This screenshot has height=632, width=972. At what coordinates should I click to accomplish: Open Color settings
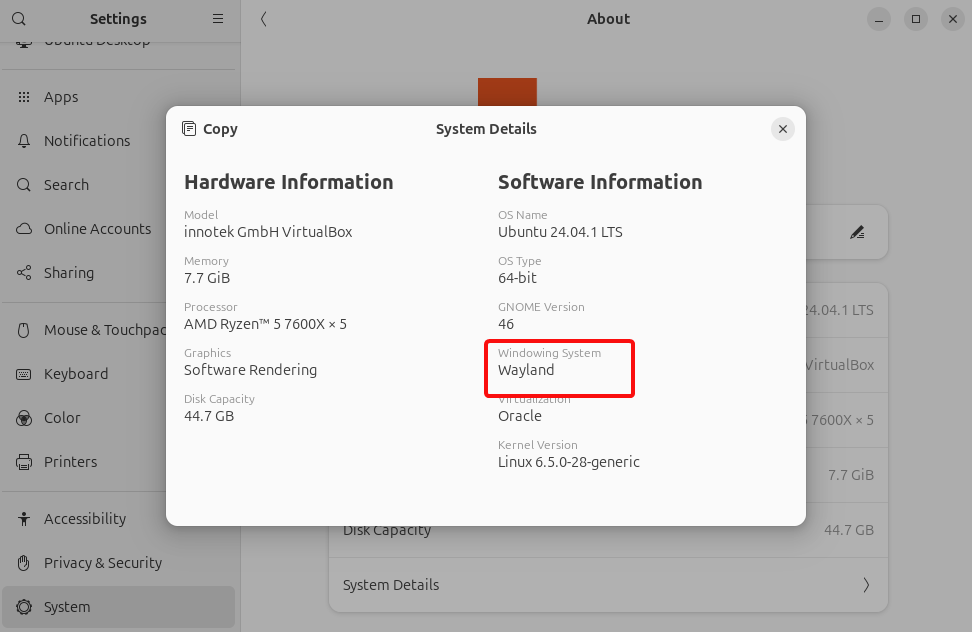click(118, 418)
